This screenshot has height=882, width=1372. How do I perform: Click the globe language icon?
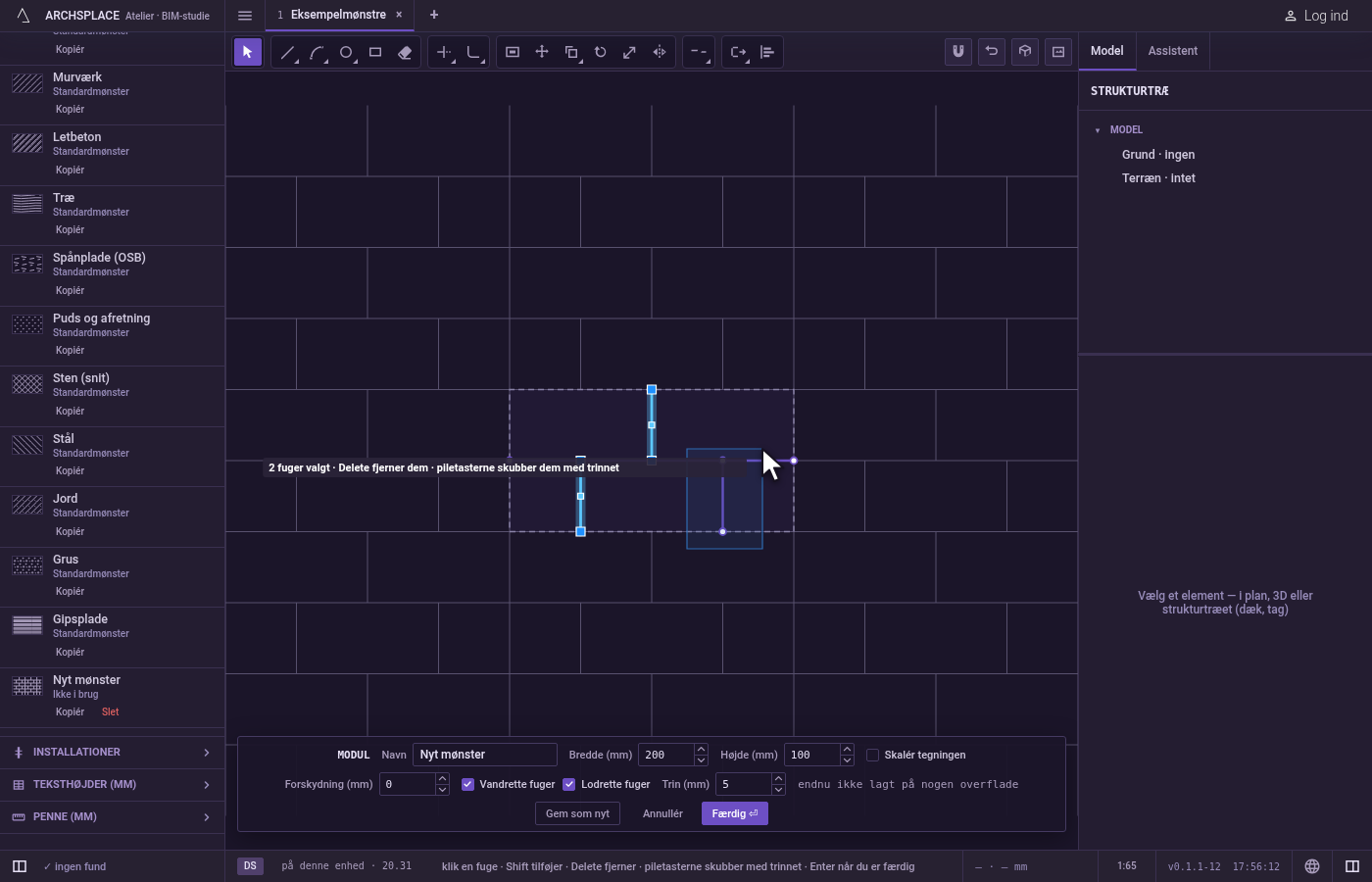[x=1312, y=866]
